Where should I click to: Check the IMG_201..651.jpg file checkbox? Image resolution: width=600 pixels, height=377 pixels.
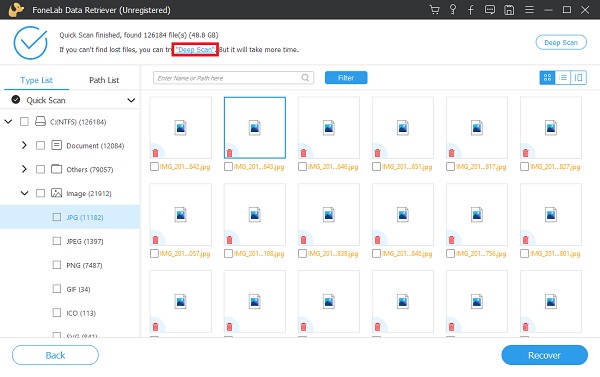tap(377, 166)
